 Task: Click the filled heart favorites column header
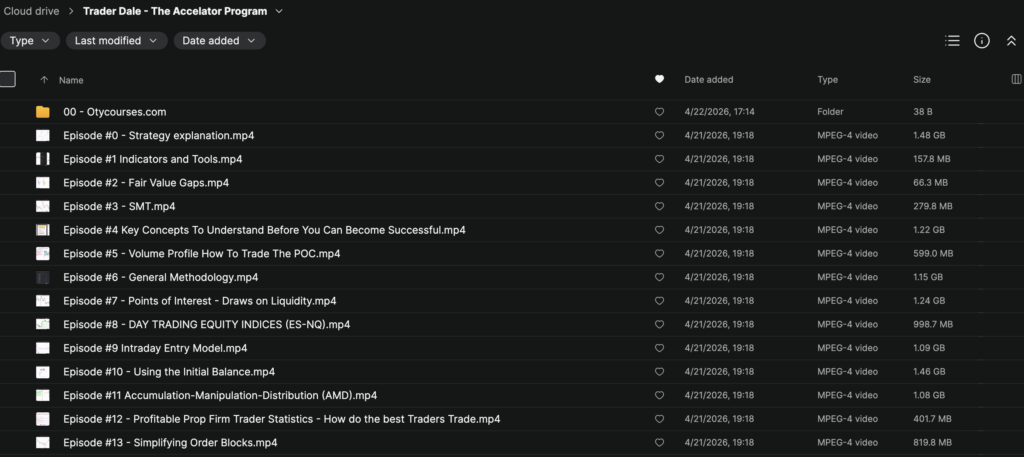click(660, 80)
